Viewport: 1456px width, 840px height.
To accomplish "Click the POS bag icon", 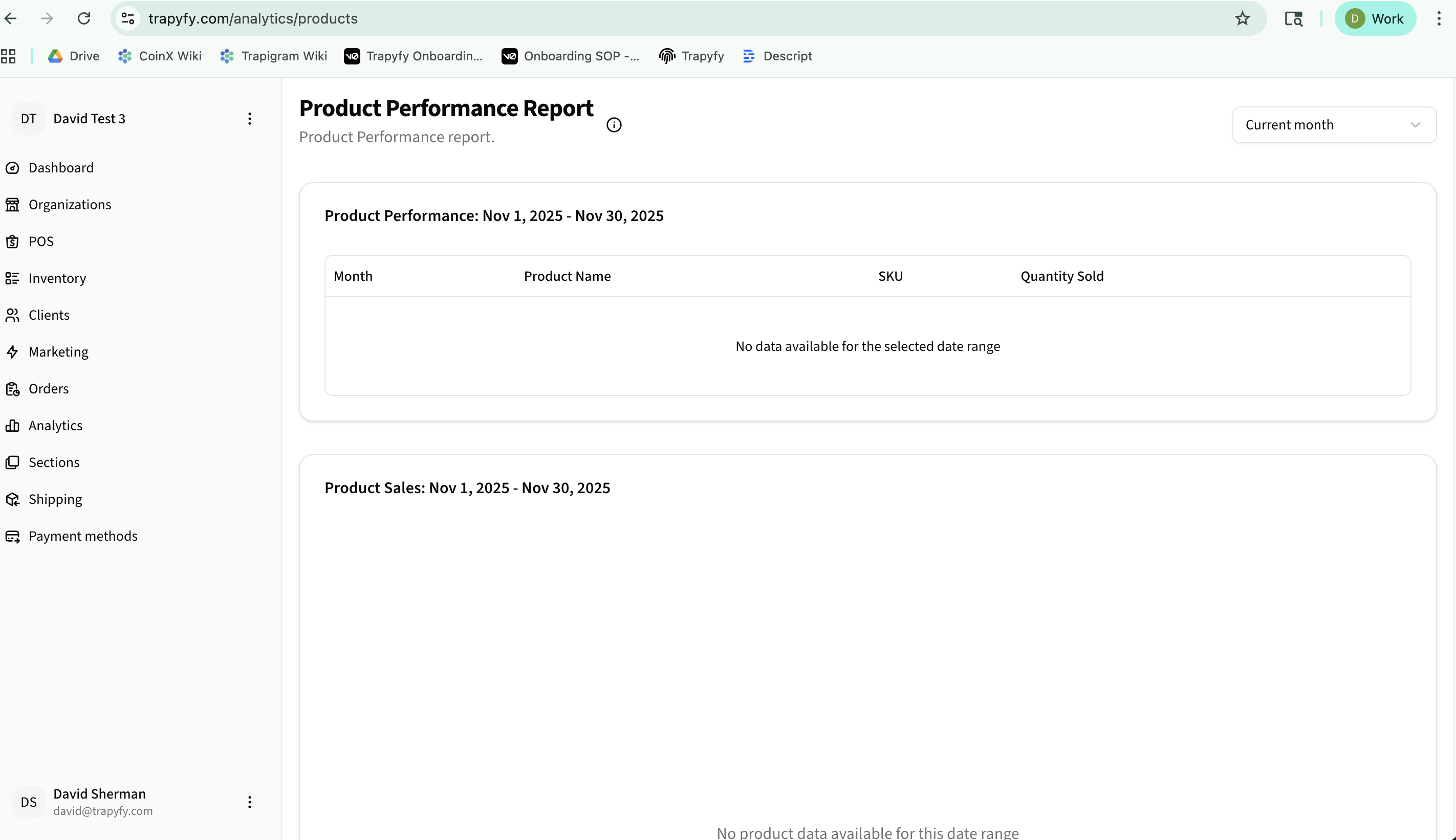I will (x=12, y=242).
